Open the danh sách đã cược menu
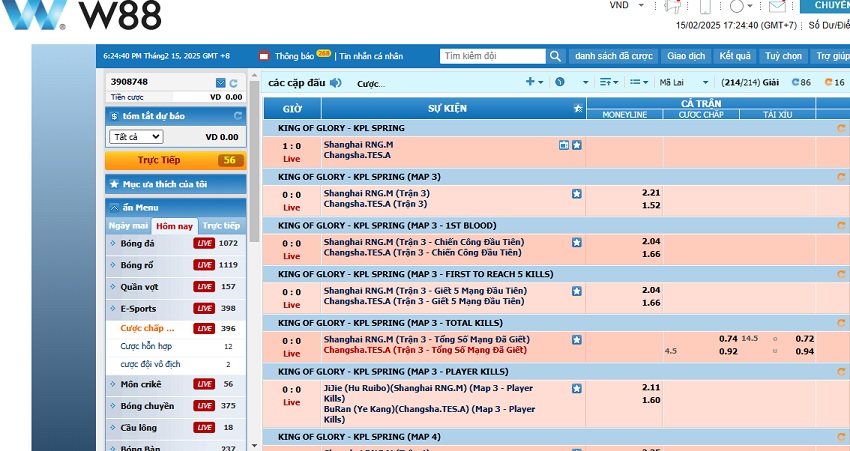Image resolution: width=850 pixels, height=451 pixels. (x=613, y=56)
